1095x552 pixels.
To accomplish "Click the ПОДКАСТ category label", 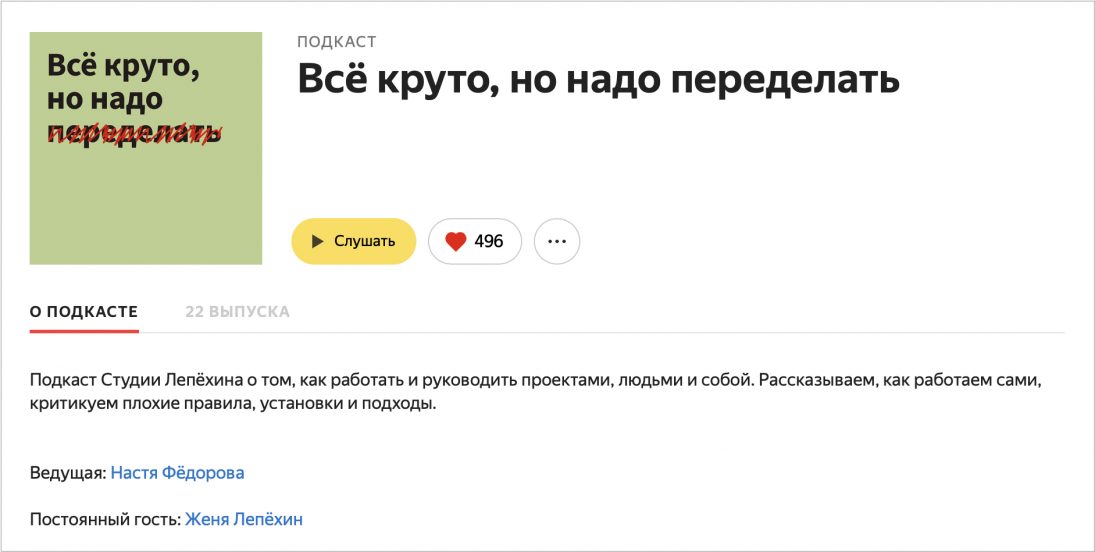I will click(336, 42).
